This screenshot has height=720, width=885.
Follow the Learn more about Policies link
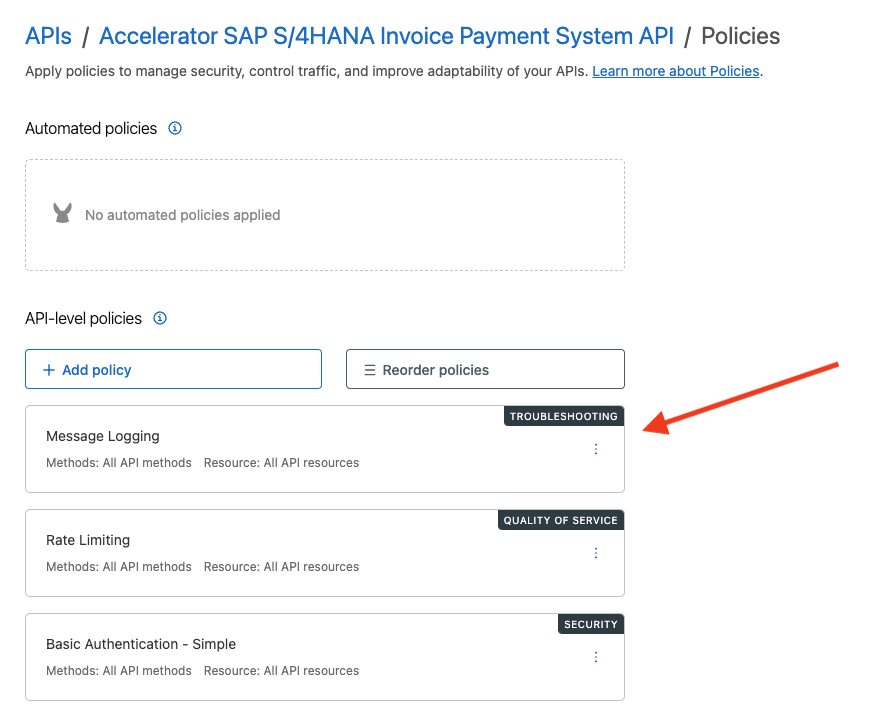pyautogui.click(x=675, y=72)
